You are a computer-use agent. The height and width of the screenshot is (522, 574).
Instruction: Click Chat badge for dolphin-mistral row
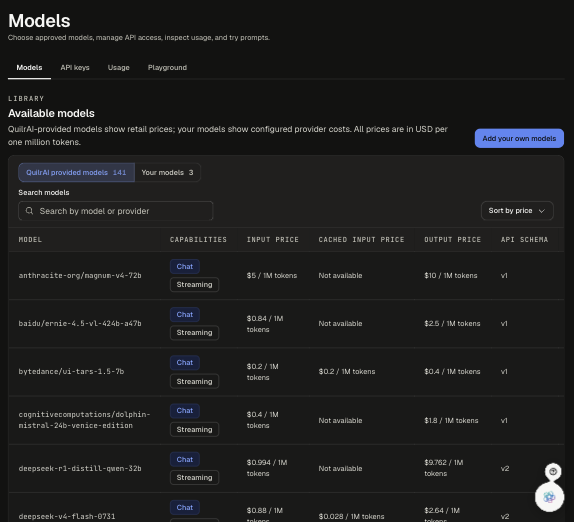(184, 411)
